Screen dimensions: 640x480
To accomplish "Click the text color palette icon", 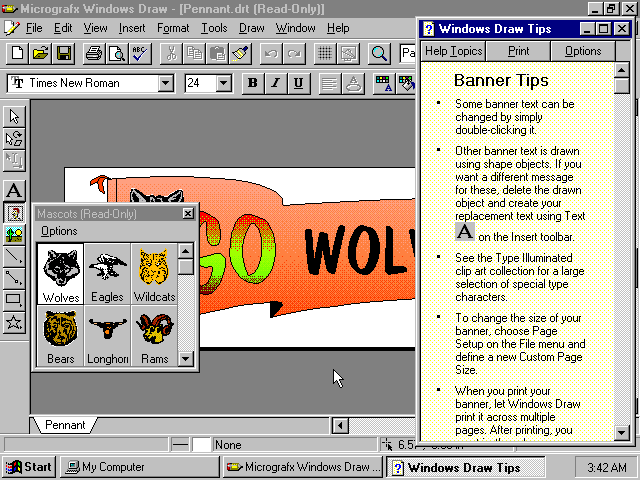I will (383, 83).
